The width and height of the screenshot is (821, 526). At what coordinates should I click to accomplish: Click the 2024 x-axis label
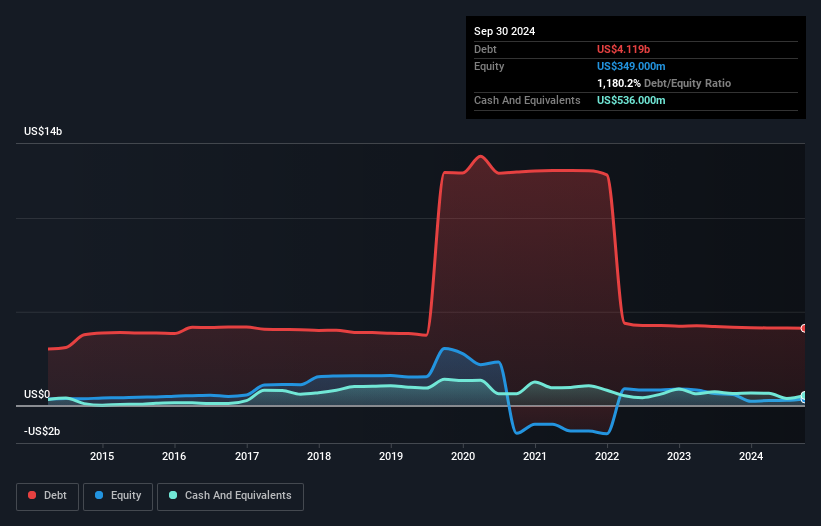pyautogui.click(x=751, y=456)
